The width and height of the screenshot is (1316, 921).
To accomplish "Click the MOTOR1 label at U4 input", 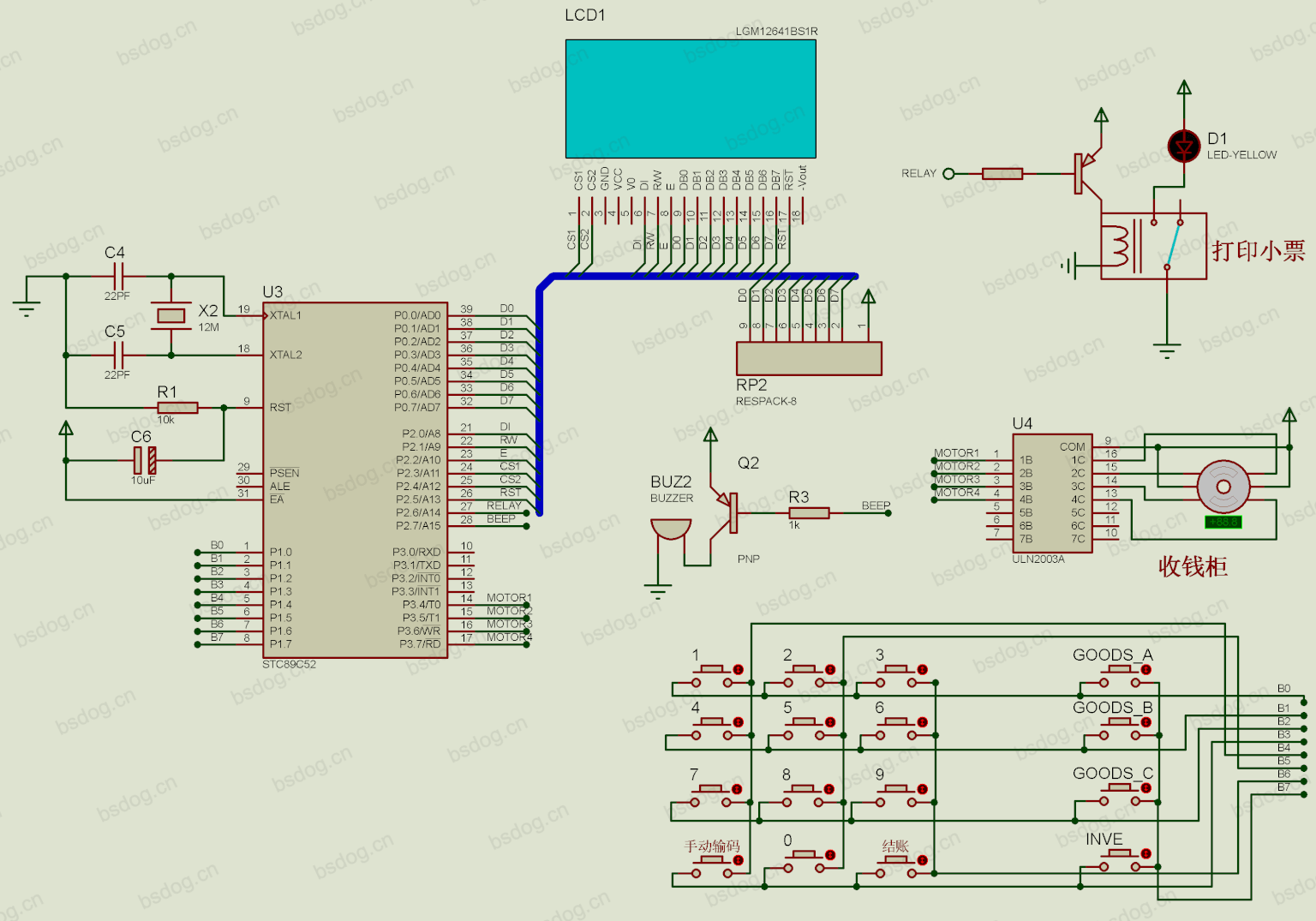I will [956, 453].
